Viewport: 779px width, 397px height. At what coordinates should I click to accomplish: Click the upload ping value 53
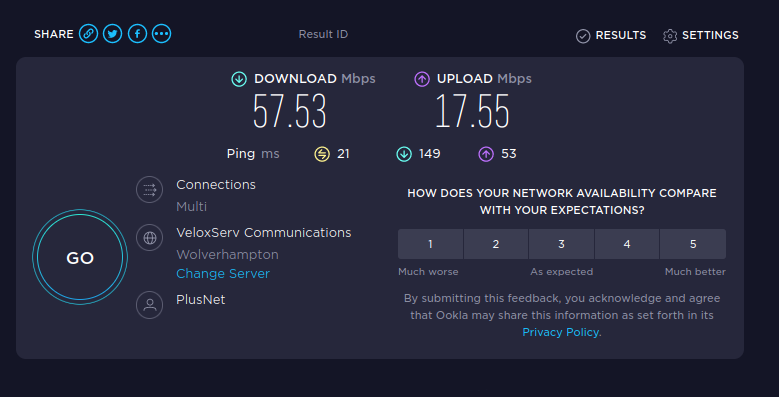point(509,154)
